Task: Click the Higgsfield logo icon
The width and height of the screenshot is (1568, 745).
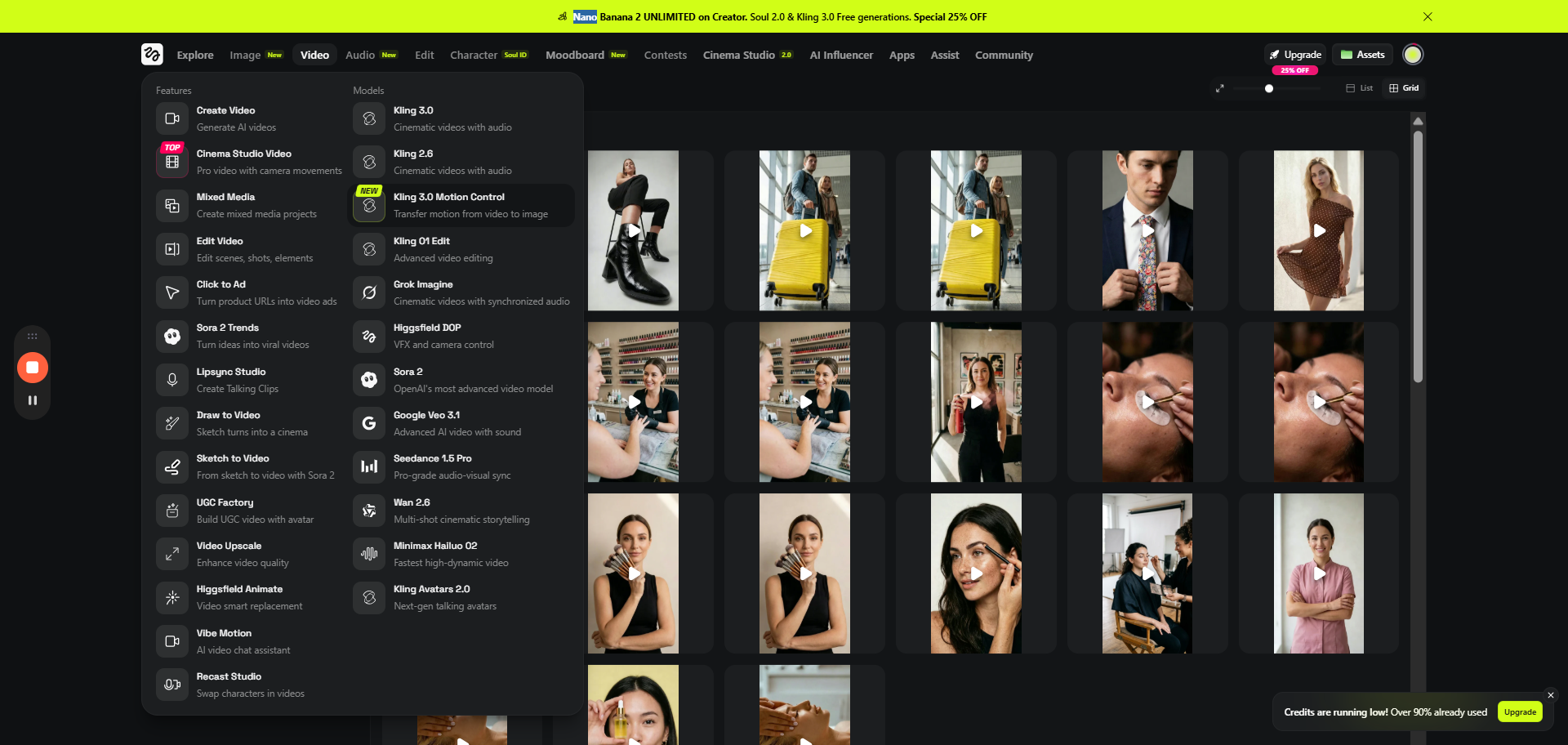Action: click(x=152, y=55)
